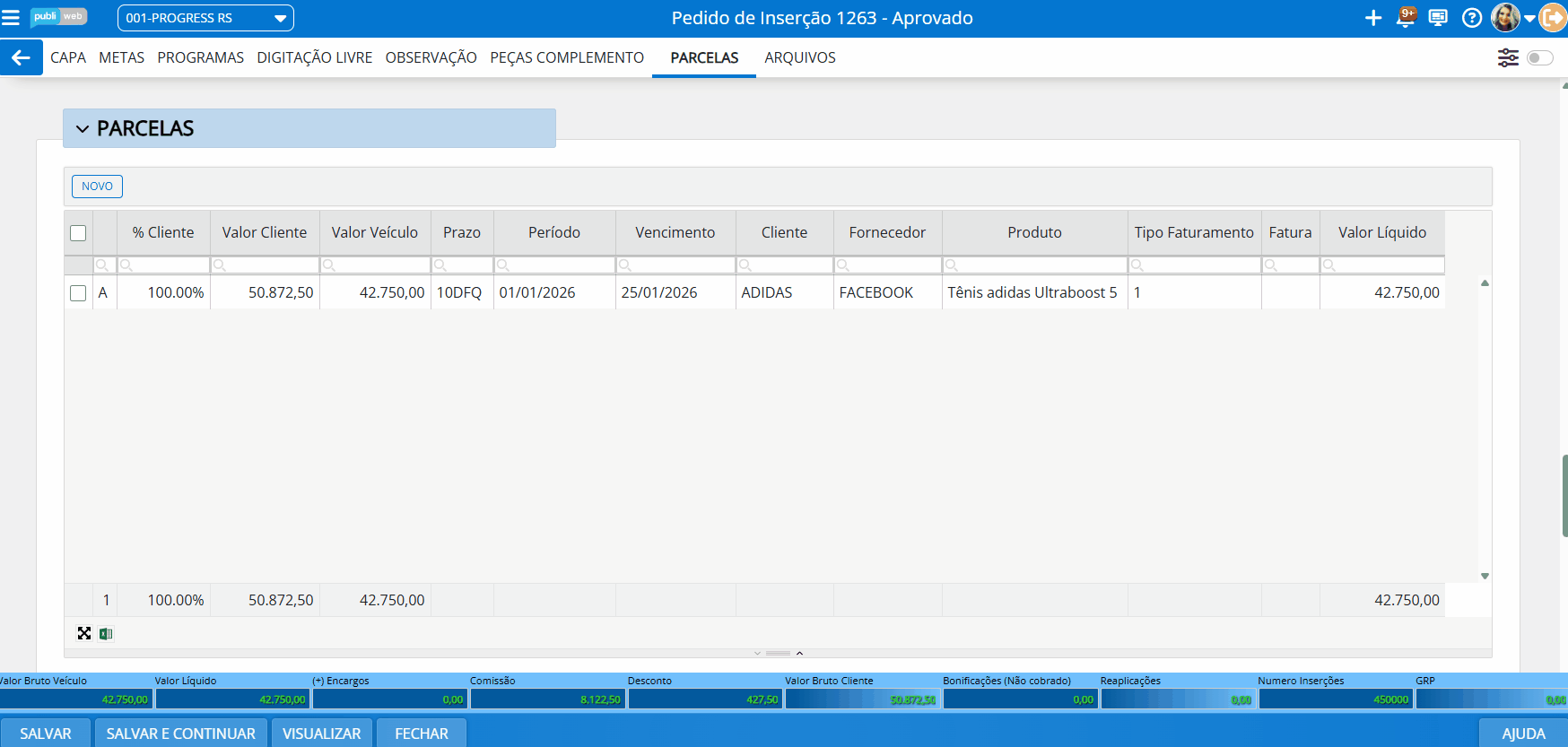This screenshot has width=1568, height=747.
Task: Click the help question mark icon
Action: point(1471,18)
